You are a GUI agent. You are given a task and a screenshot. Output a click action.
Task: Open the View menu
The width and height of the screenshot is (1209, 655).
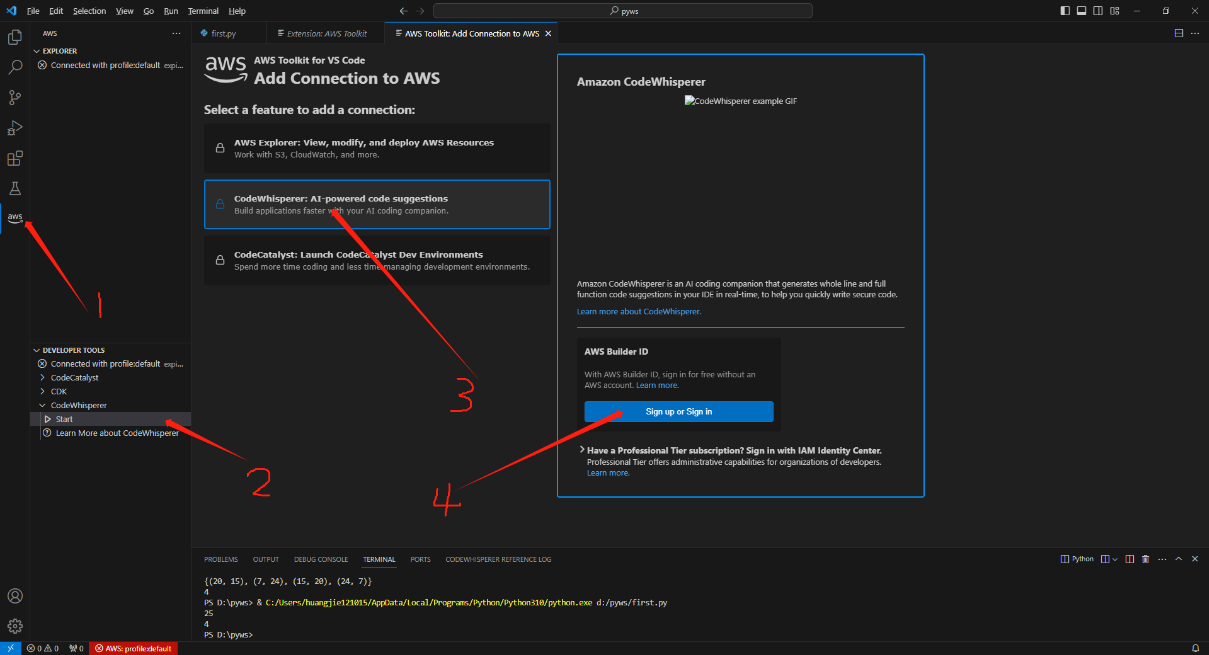(124, 11)
